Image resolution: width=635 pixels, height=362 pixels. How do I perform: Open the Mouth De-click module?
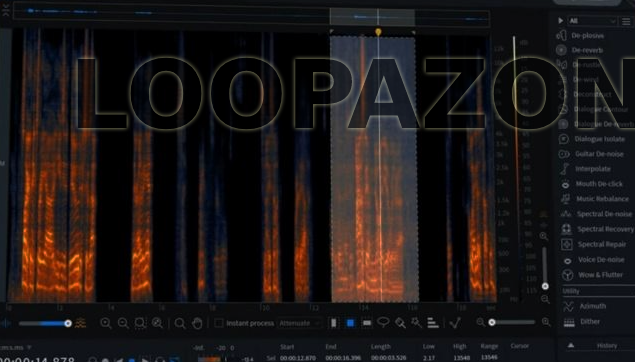click(595, 184)
